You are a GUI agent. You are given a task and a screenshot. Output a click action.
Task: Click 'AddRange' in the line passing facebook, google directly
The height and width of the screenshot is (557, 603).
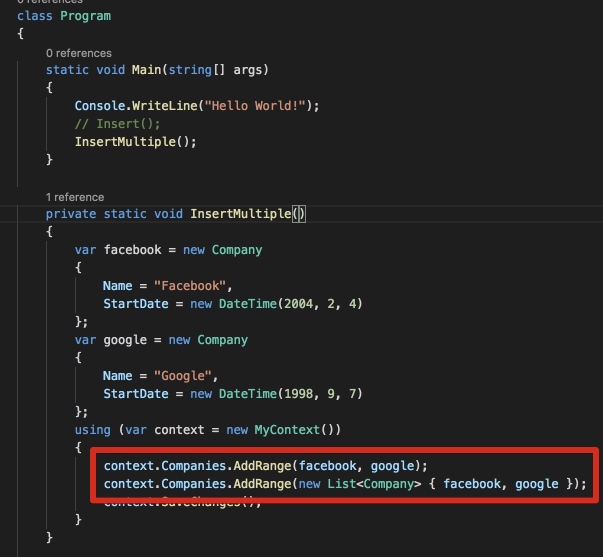[x=262, y=466]
